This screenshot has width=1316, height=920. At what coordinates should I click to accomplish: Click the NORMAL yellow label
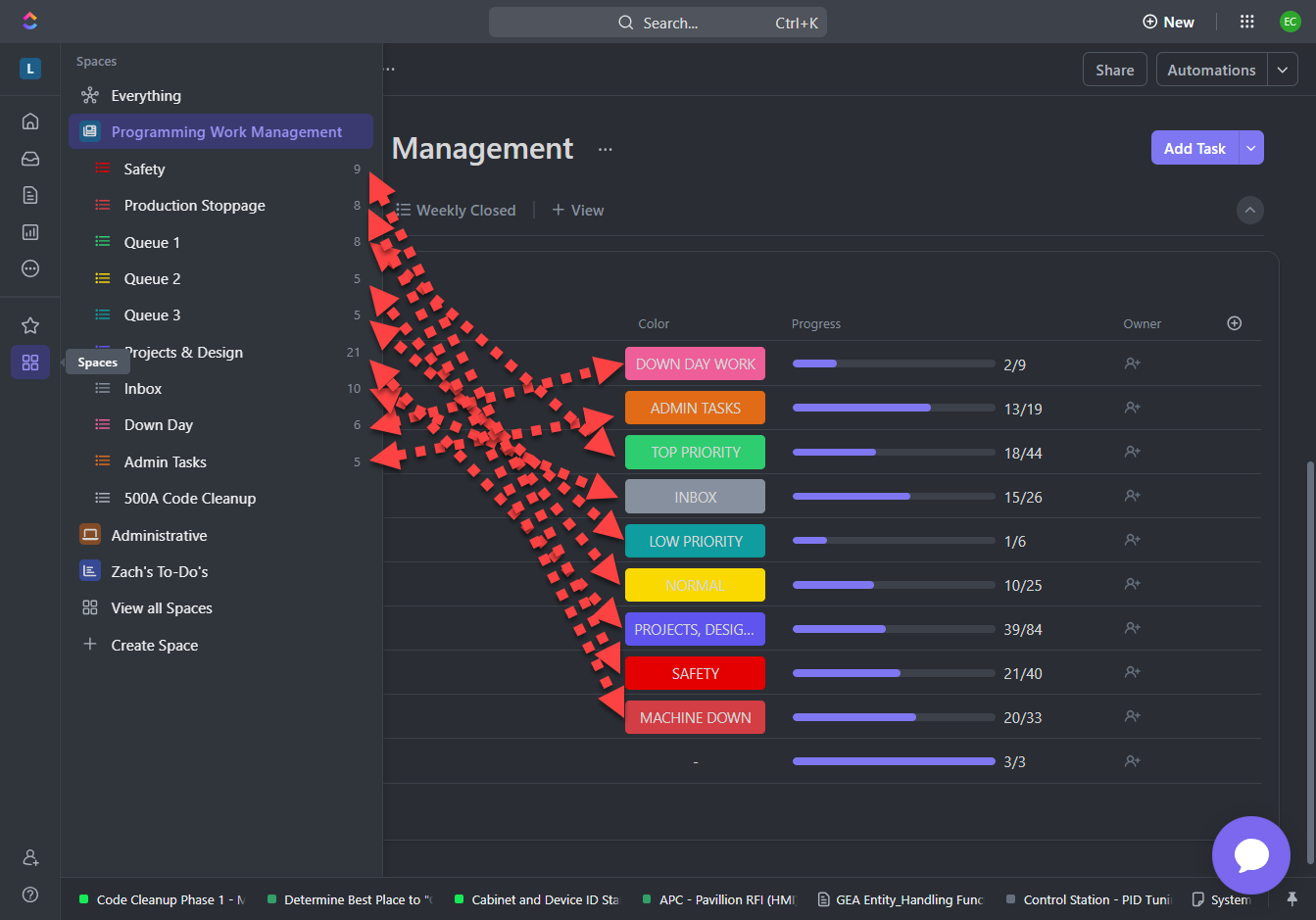pyautogui.click(x=695, y=585)
